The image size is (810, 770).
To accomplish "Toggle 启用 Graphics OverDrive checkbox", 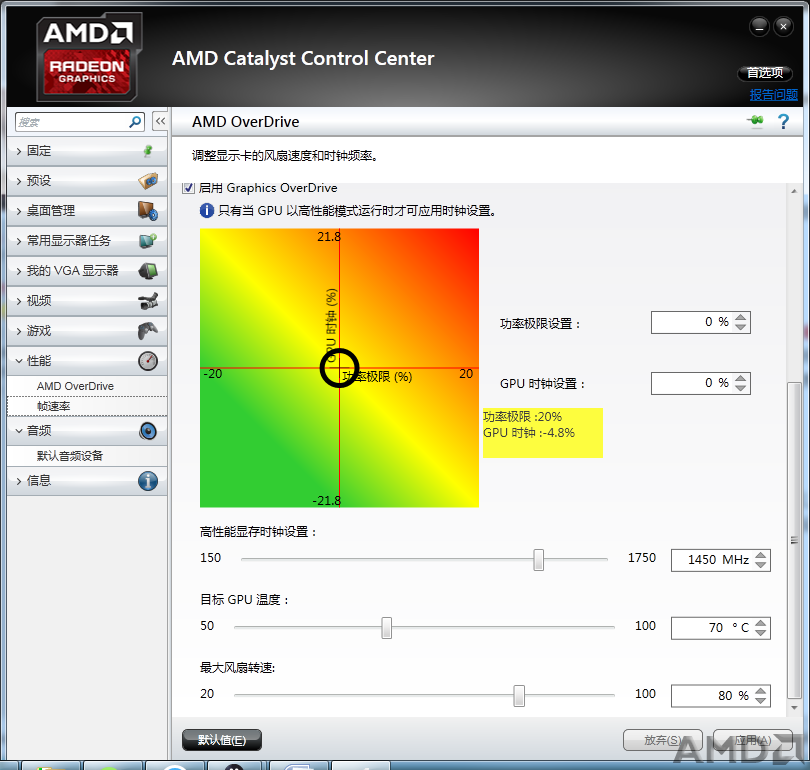I will tap(189, 188).
